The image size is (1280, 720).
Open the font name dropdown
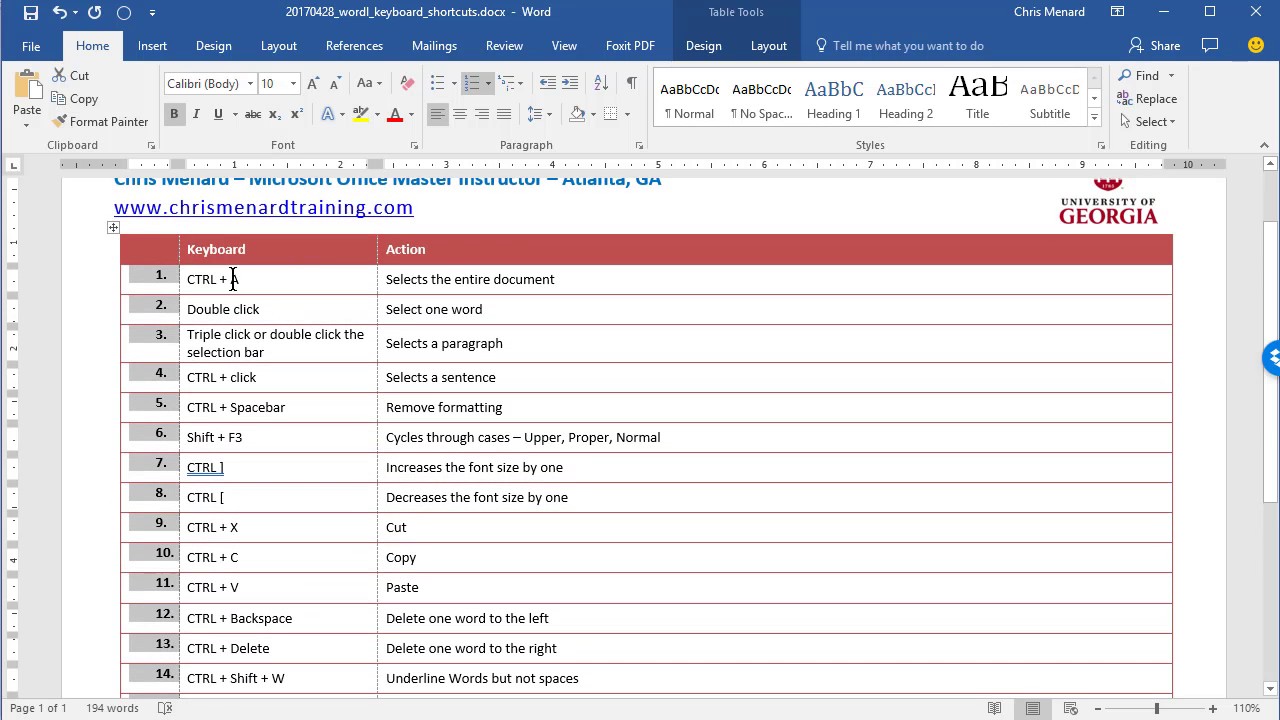coord(250,84)
